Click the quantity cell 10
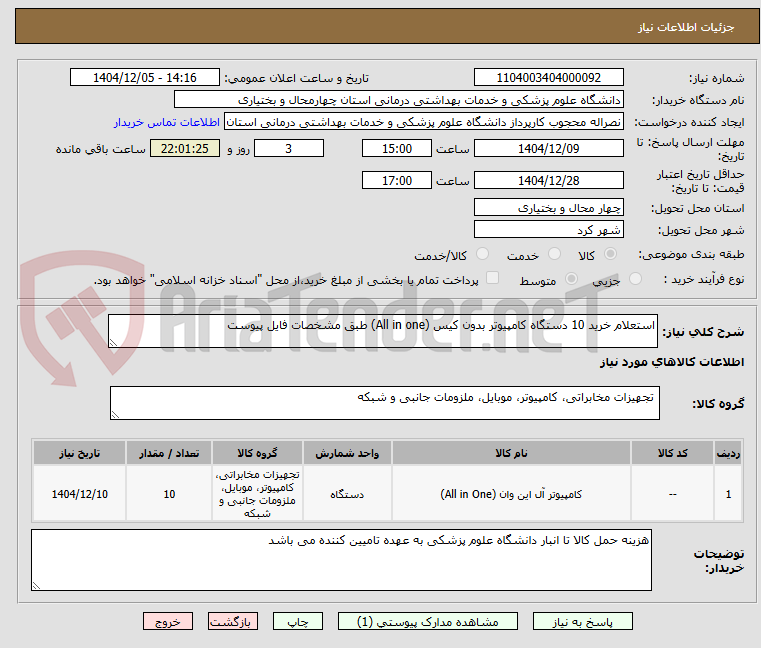The image size is (761, 648). (169, 494)
